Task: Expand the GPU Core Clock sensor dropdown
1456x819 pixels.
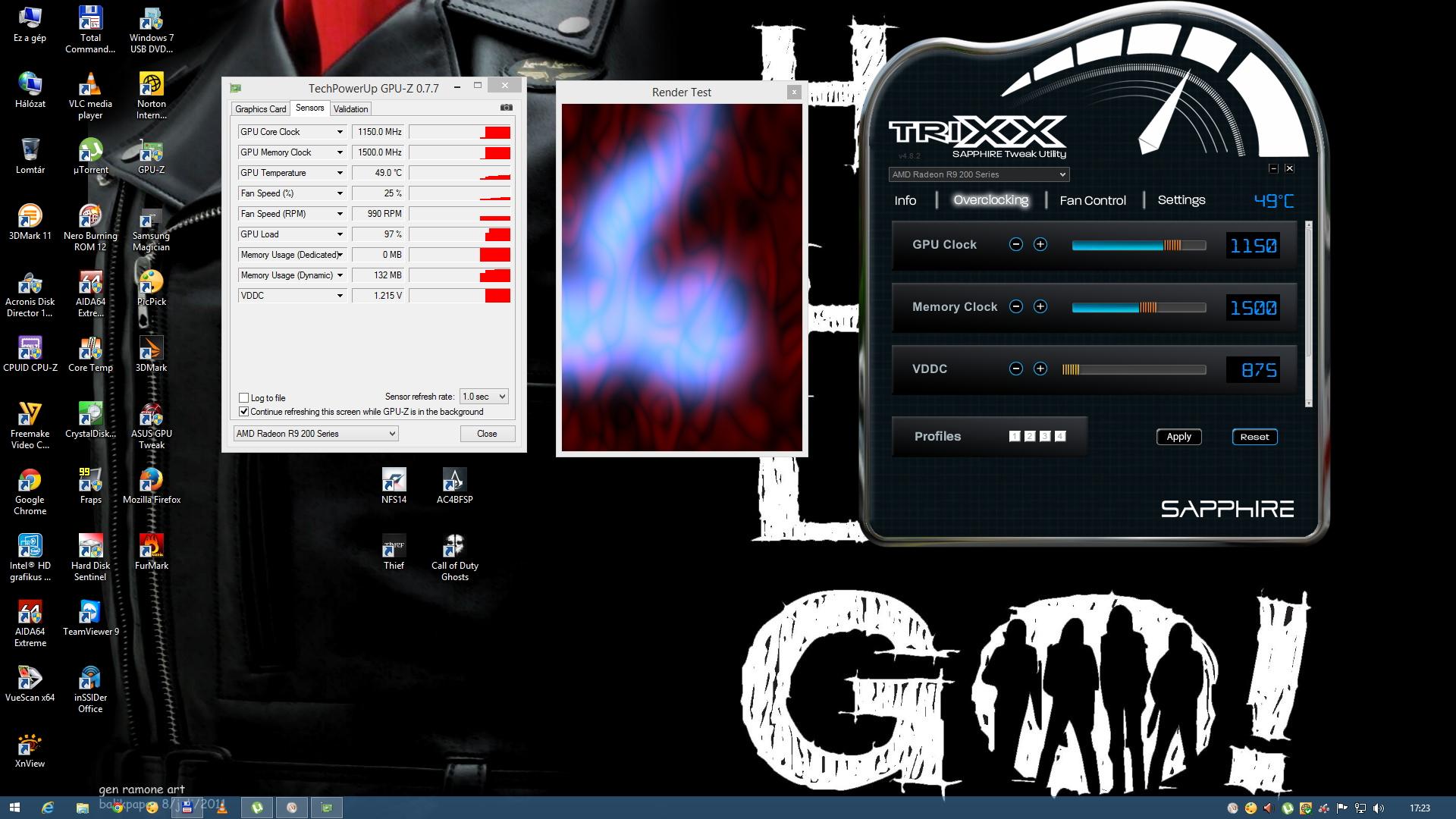Action: click(340, 132)
